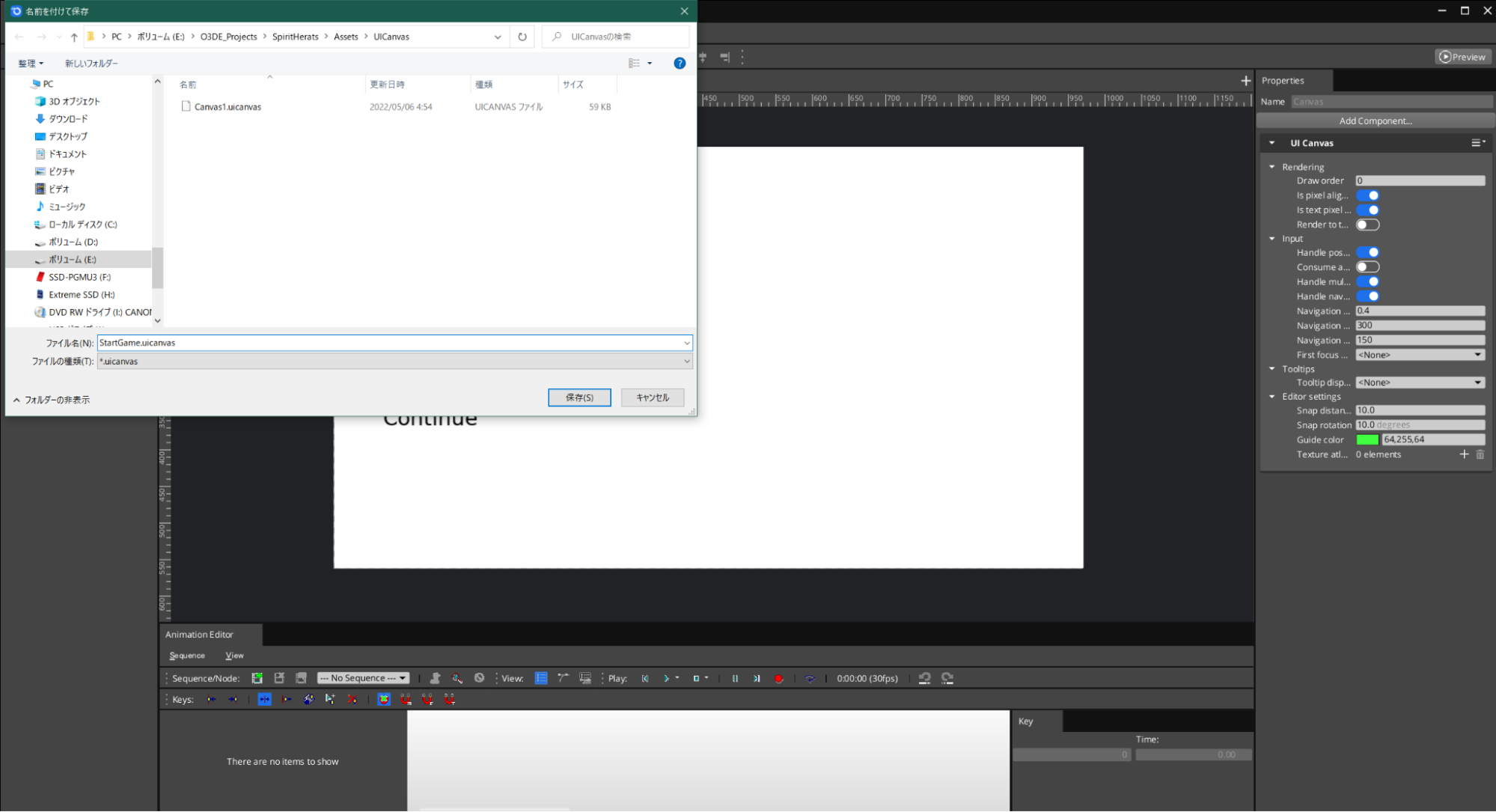Collapse the Tooltips section

1271,369
